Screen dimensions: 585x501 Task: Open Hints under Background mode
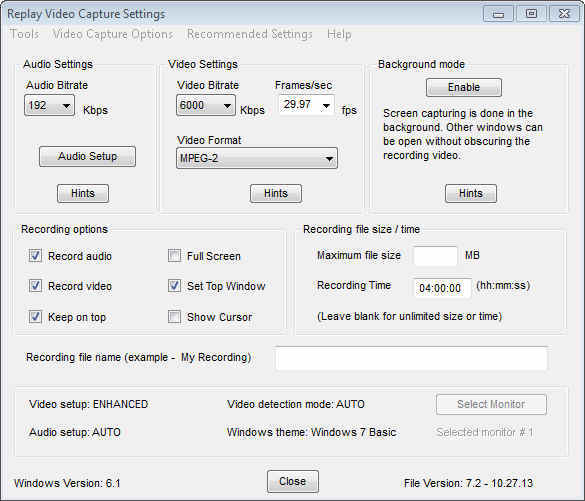(x=471, y=193)
